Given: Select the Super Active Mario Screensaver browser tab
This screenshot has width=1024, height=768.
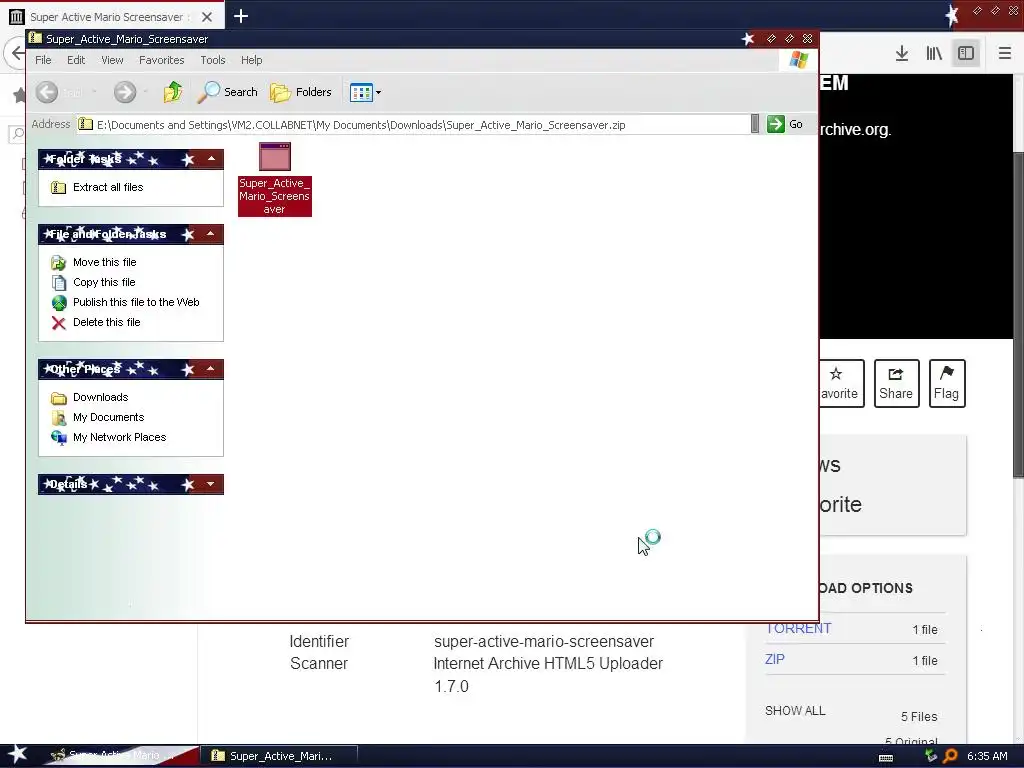Looking at the screenshot, I should (x=112, y=17).
